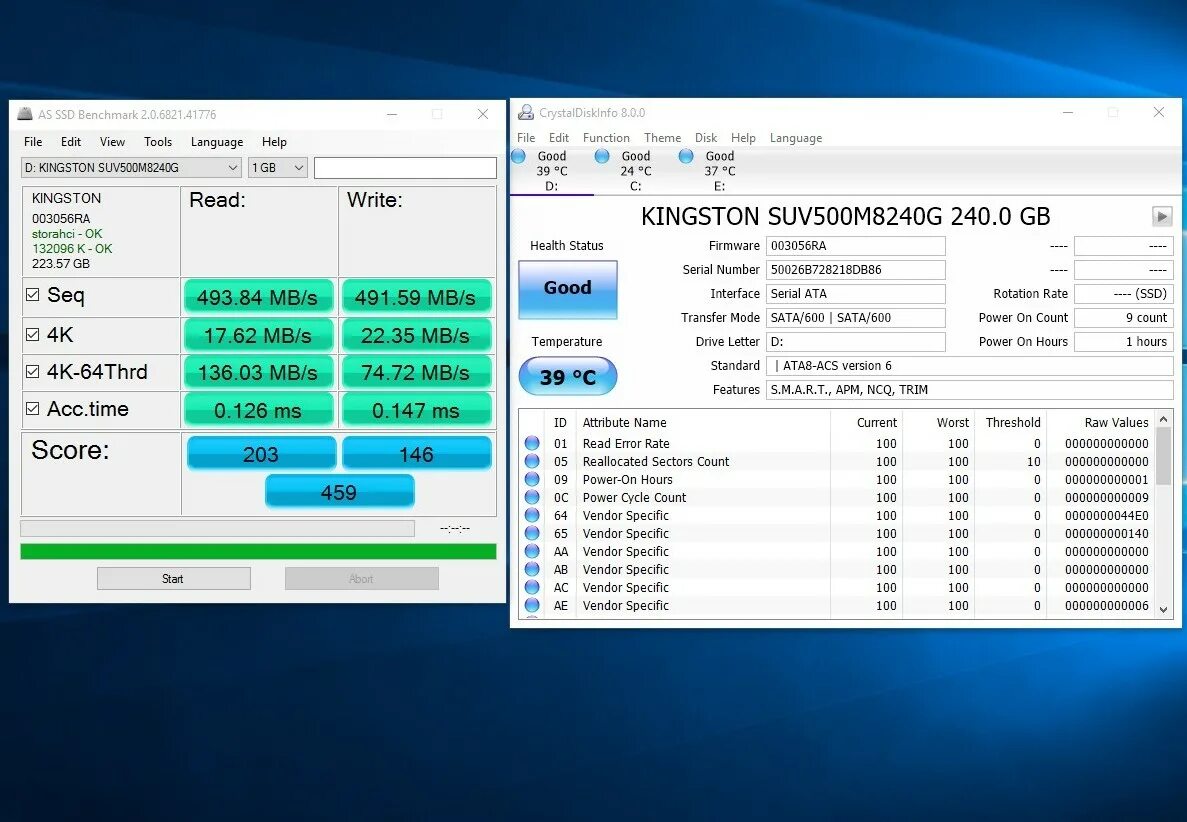
Task: Open Help menu in AS SSD Benchmark
Action: click(x=274, y=142)
